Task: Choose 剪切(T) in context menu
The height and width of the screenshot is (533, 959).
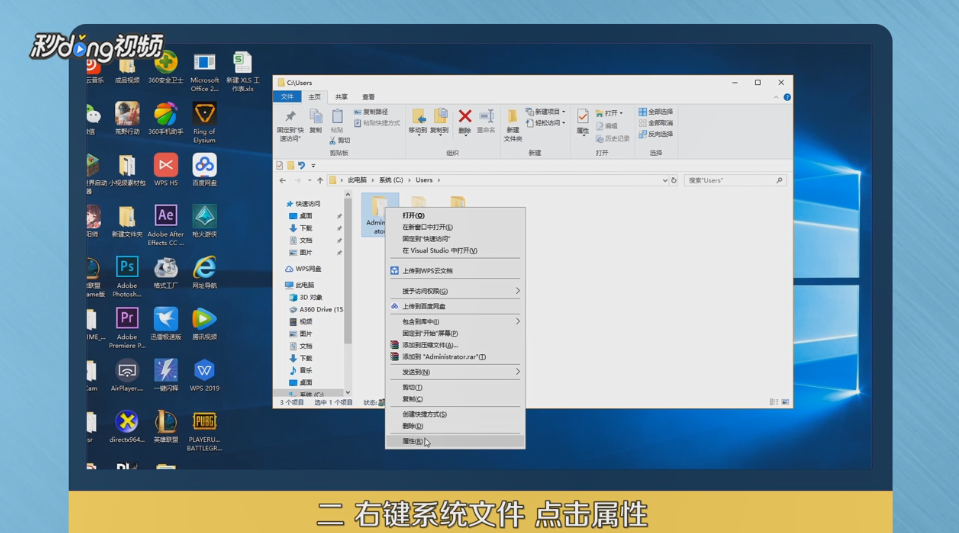Action: point(454,387)
